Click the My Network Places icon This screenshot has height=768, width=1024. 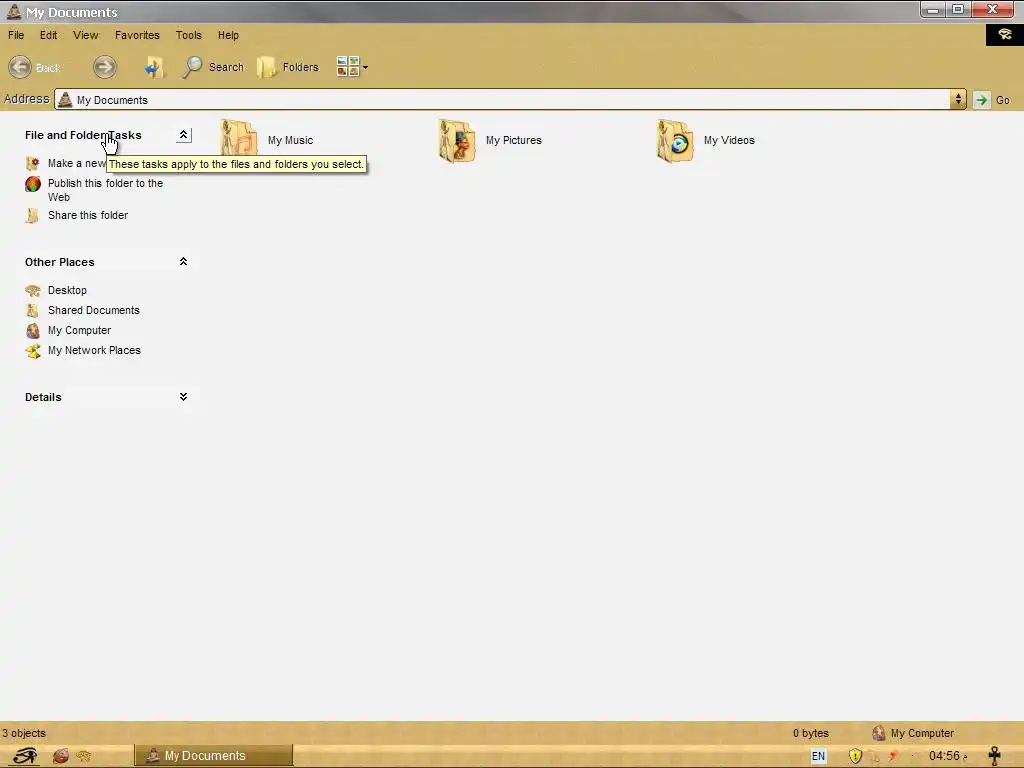[33, 351]
